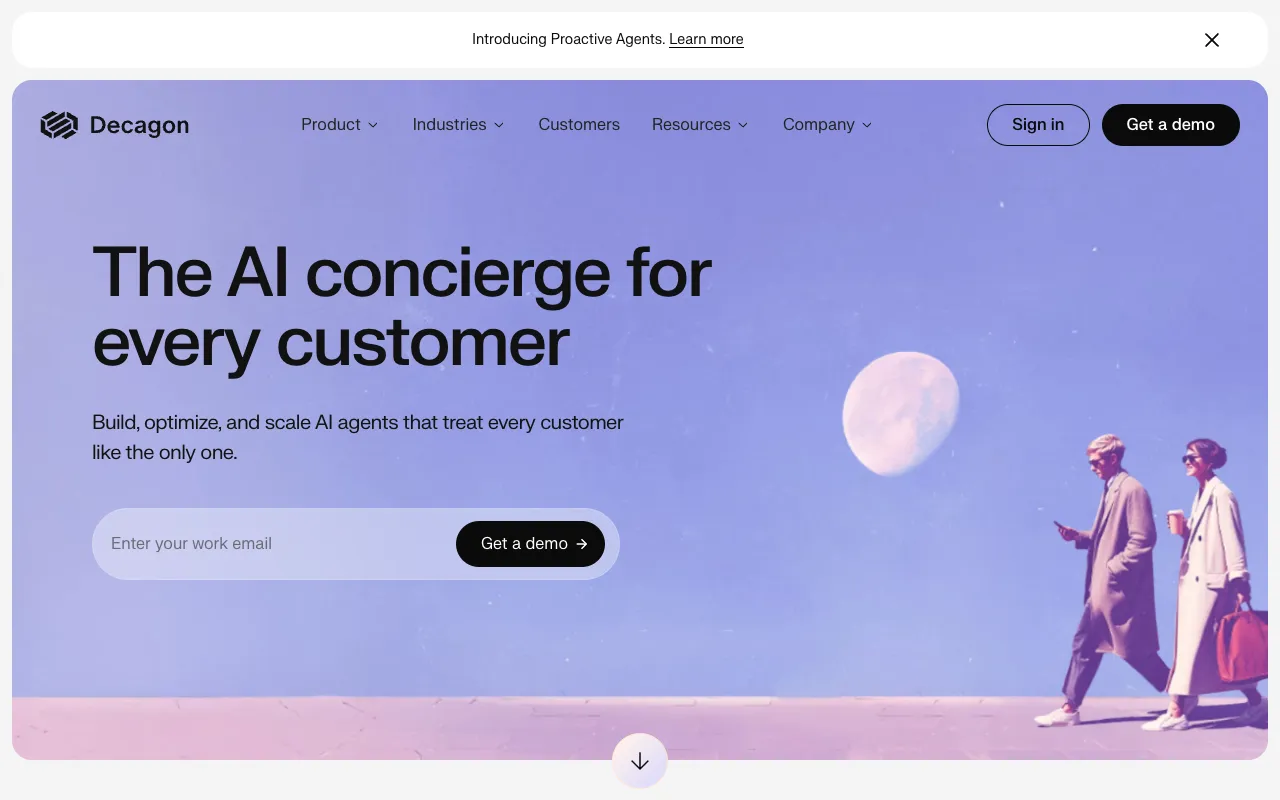Open the Company navigation item

(x=819, y=125)
